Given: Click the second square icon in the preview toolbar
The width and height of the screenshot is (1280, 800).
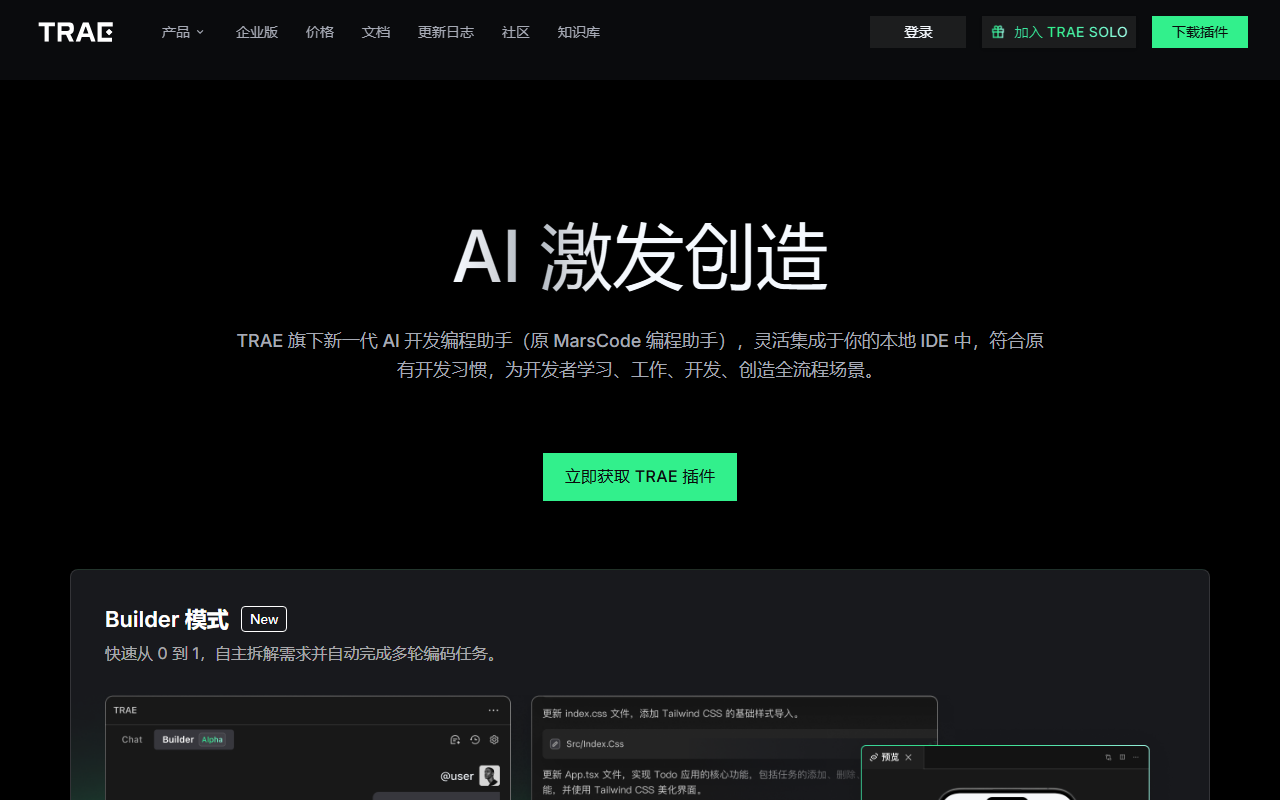Looking at the screenshot, I should pyautogui.click(x=1122, y=757).
